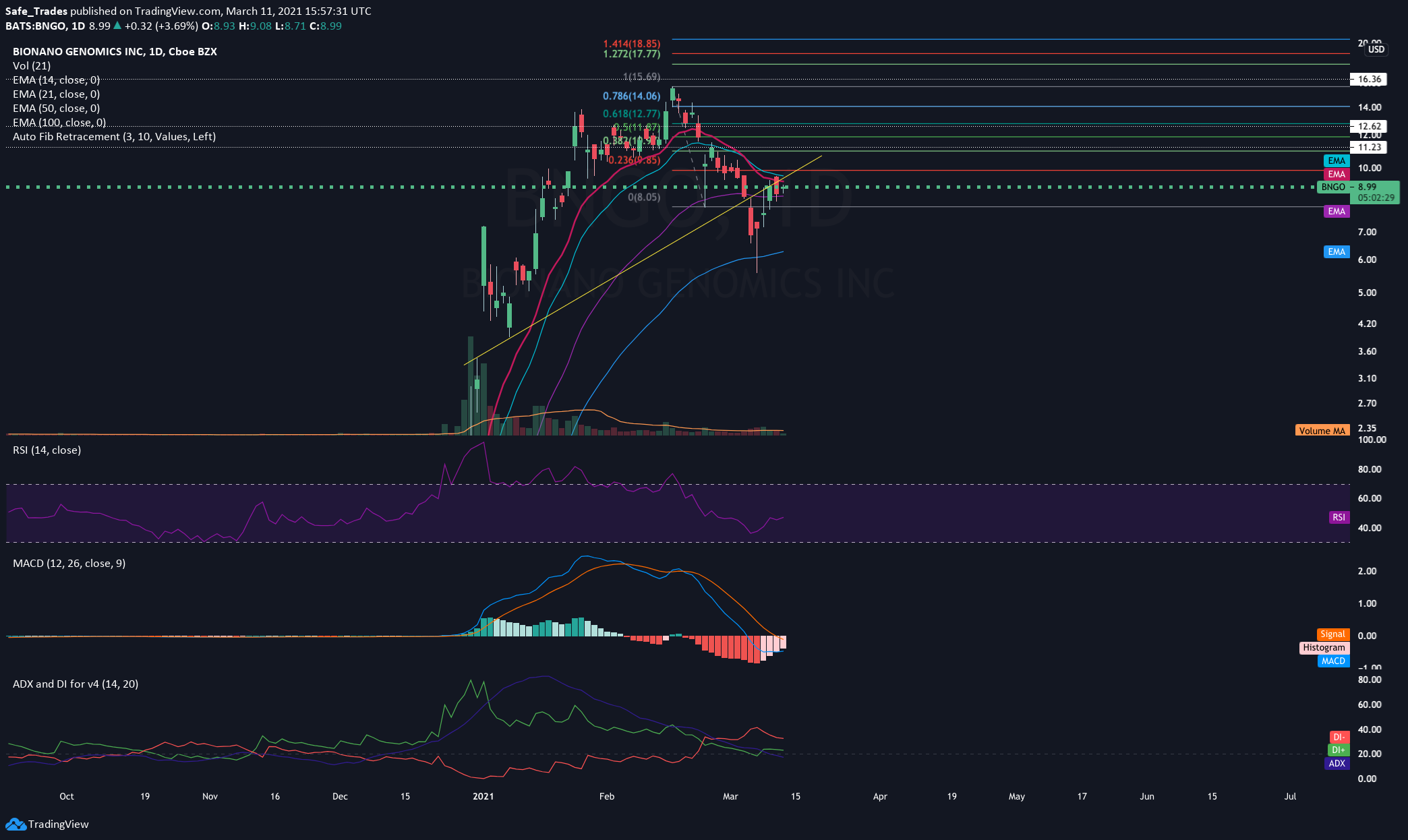Click the 12.62 price label
Viewport: 1408px width, 840px height.
pyautogui.click(x=1369, y=126)
